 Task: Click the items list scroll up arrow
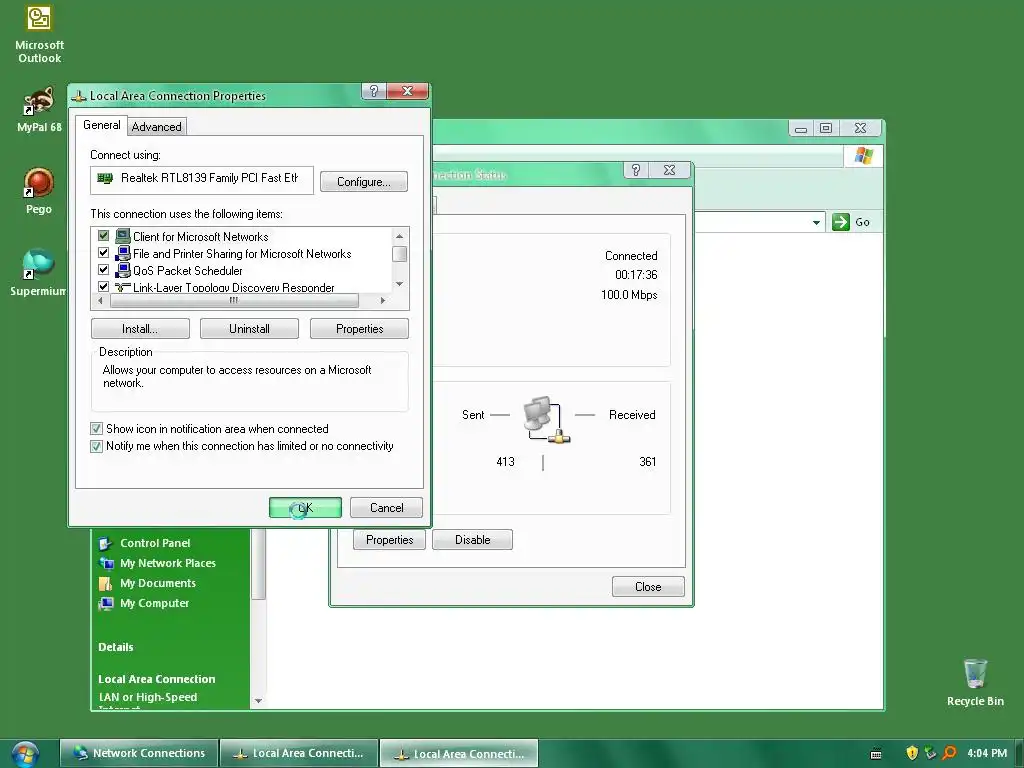pos(400,236)
